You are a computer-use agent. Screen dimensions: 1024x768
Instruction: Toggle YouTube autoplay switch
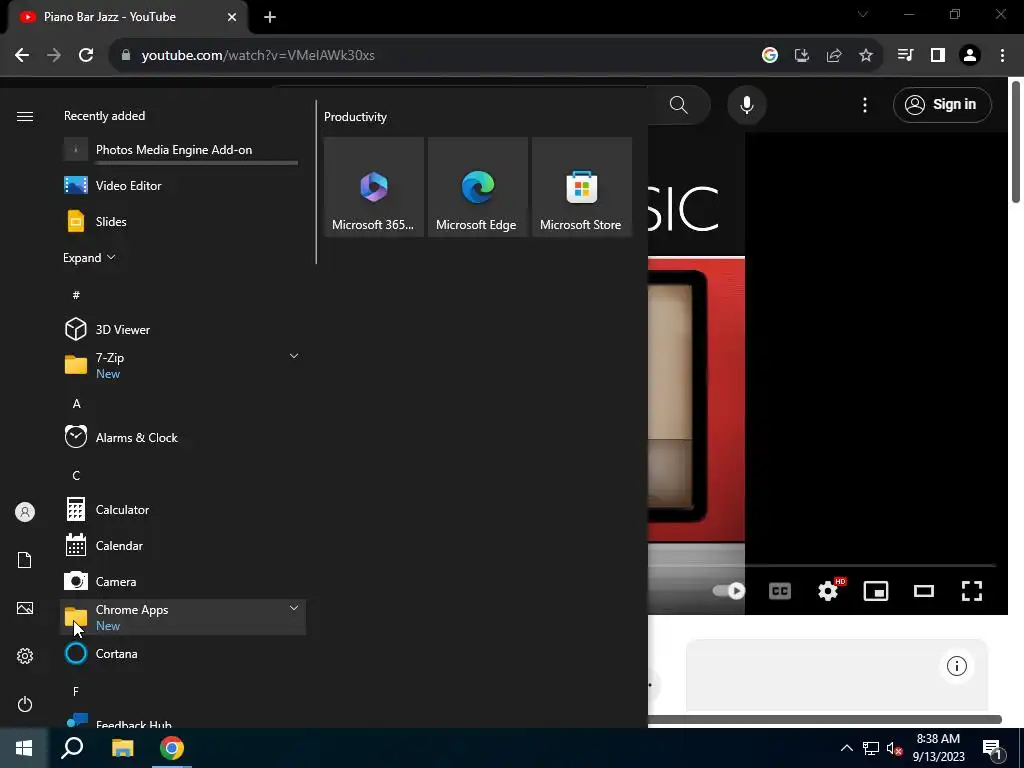pos(729,590)
